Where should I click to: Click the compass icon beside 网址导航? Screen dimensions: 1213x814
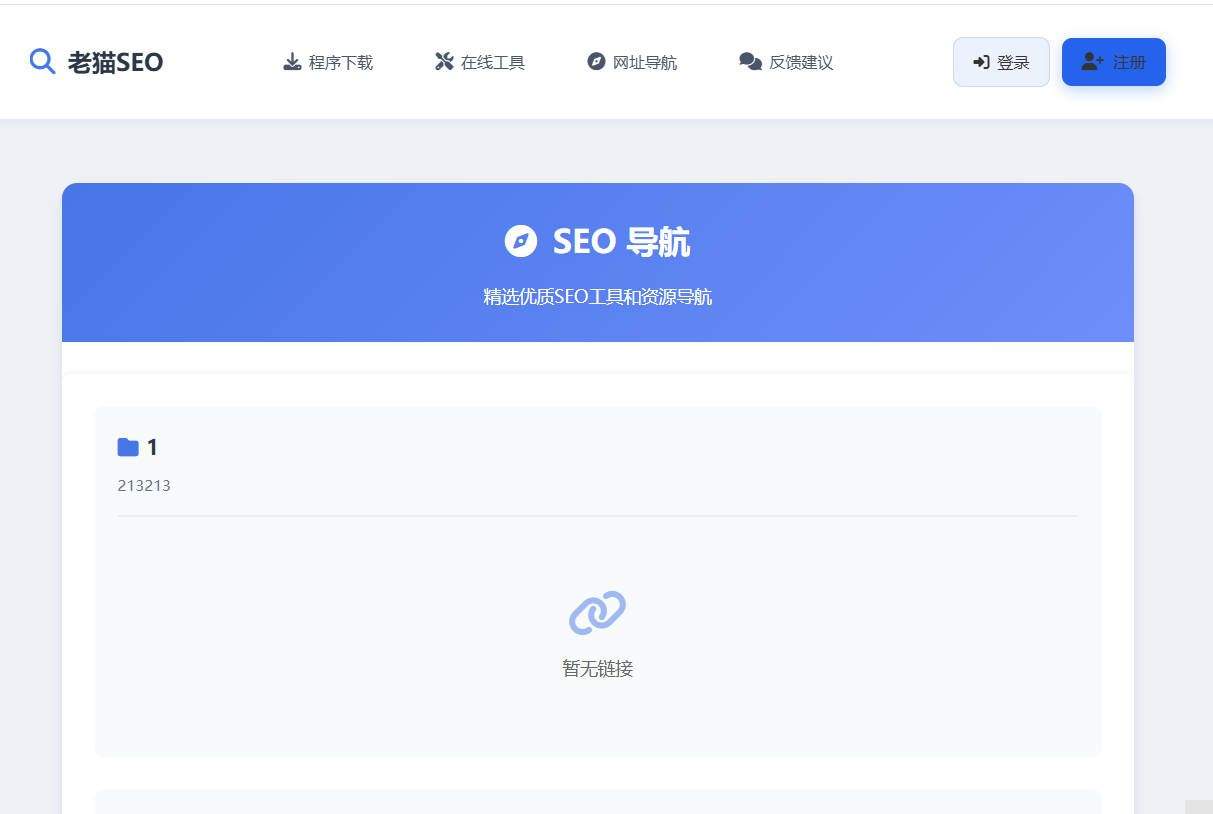point(596,62)
